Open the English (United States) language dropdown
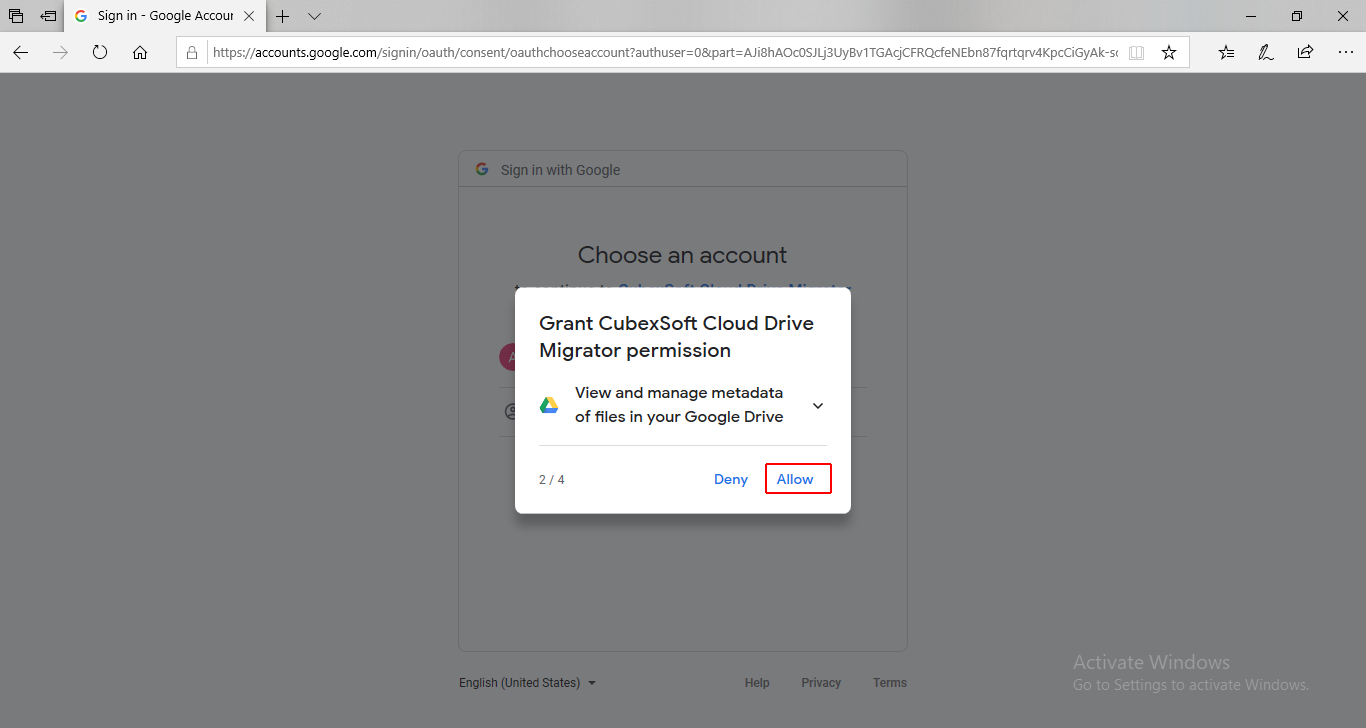The image size is (1366, 728). pyautogui.click(x=527, y=683)
